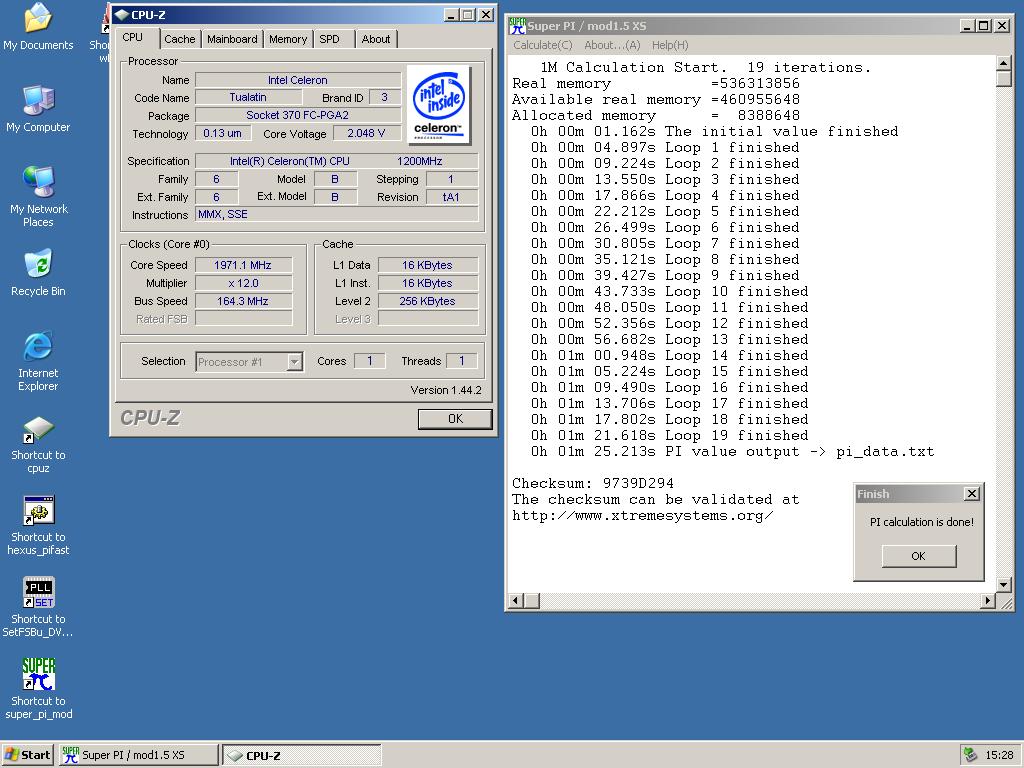Expand the Processor #1 selection dropdown
This screenshot has height=768, width=1024.
point(295,362)
